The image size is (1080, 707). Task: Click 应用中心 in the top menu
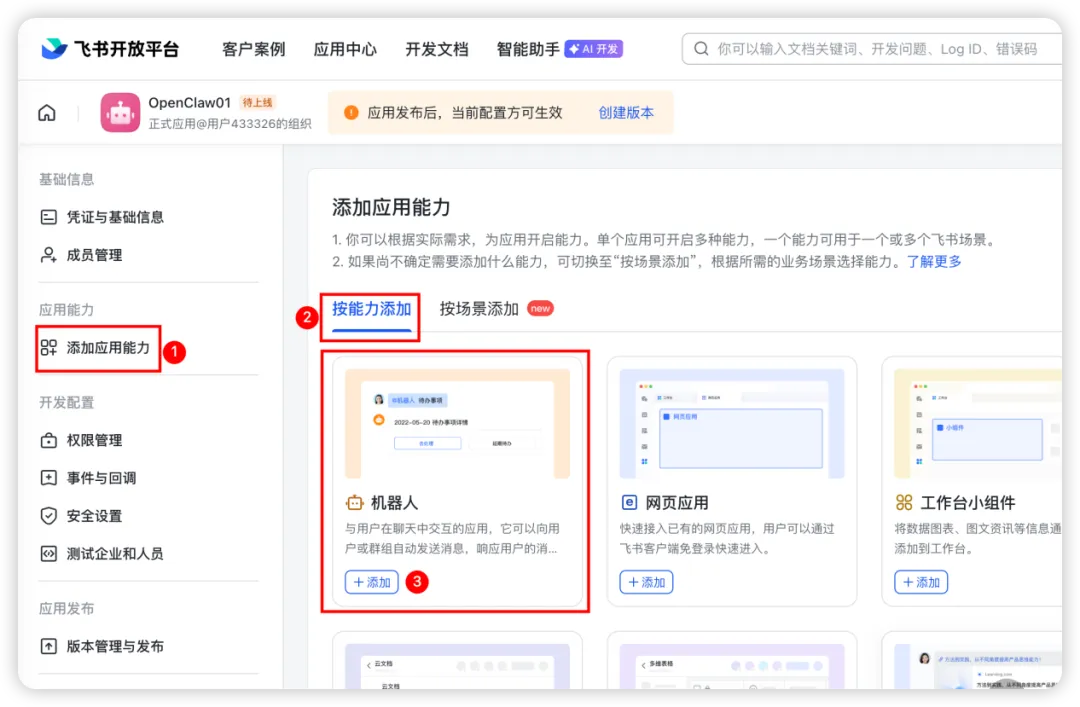345,47
